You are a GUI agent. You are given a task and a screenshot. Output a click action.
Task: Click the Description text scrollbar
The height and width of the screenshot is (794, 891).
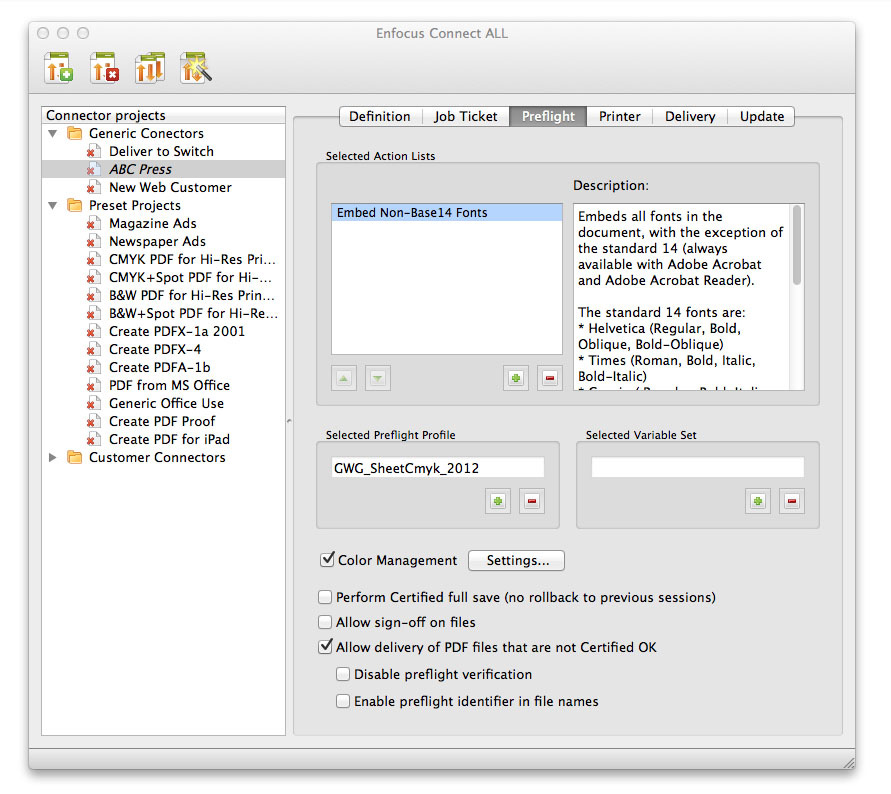point(796,245)
